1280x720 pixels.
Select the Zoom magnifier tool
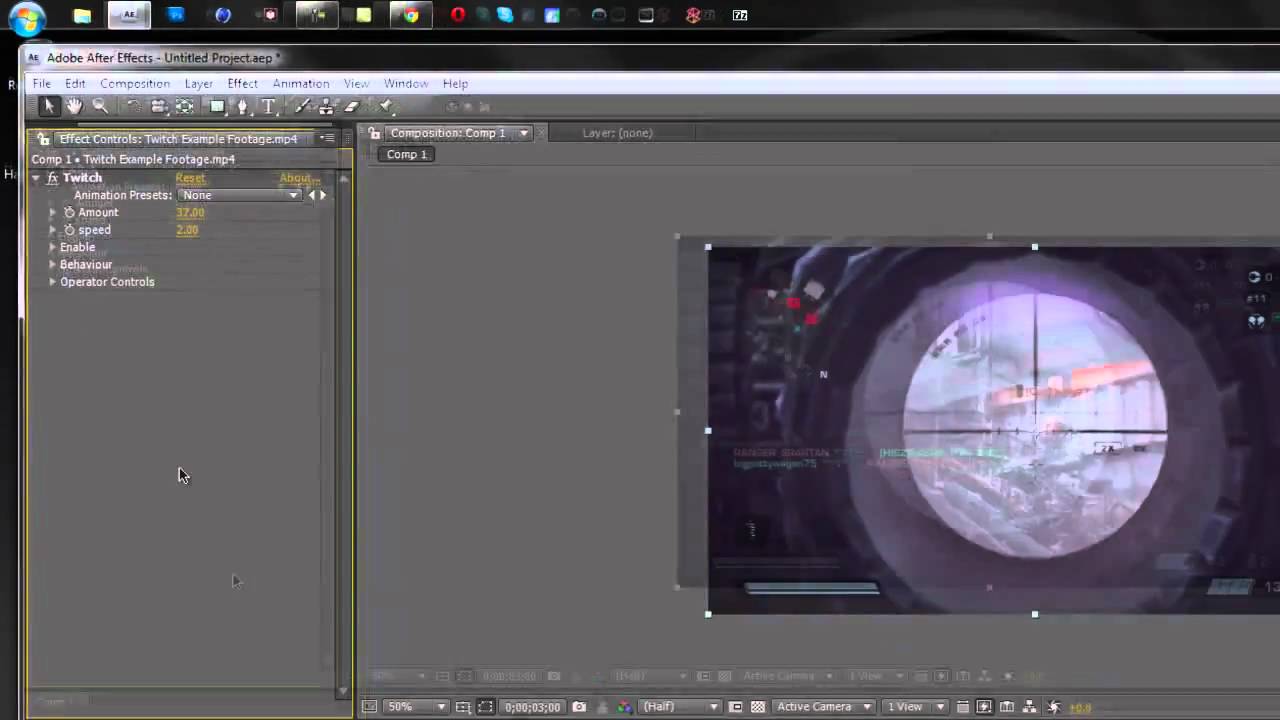point(100,106)
